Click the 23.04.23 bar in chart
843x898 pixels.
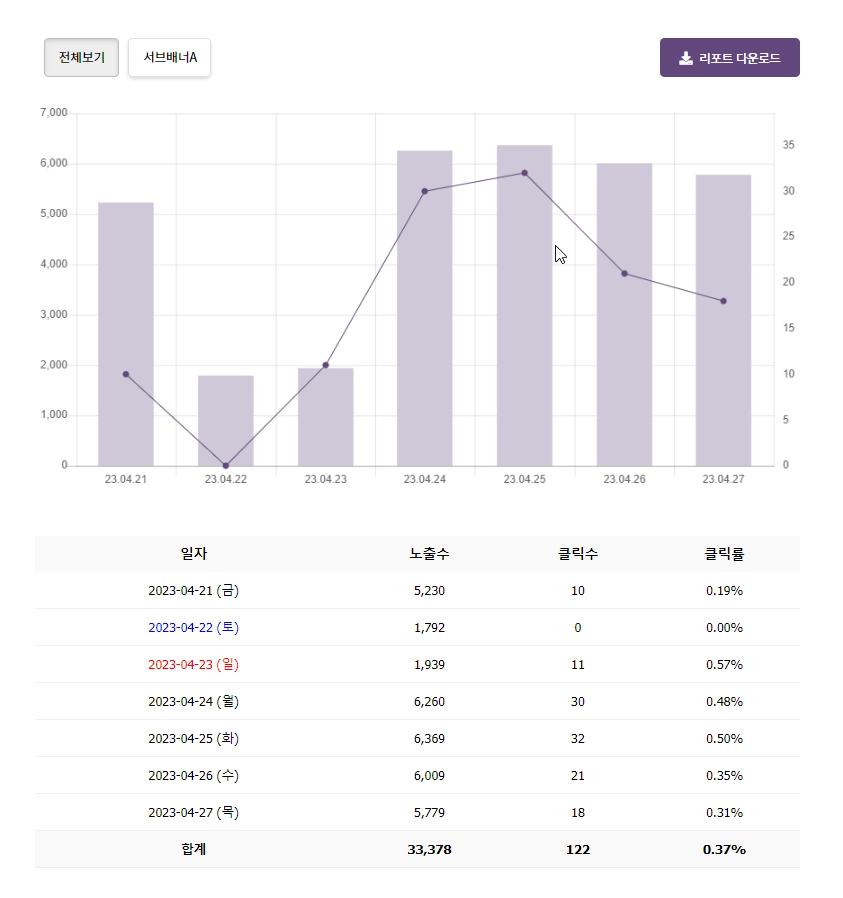[x=325, y=417]
